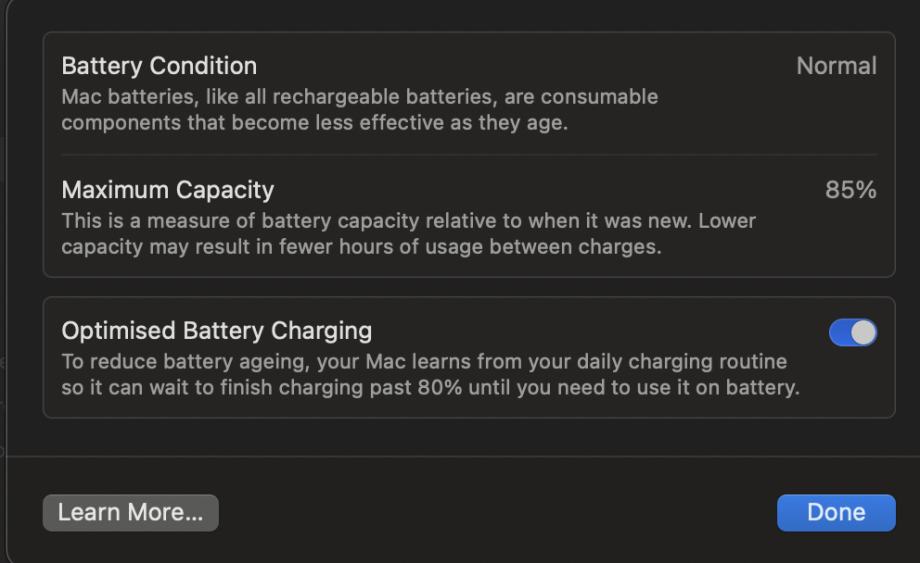Click the word 'Capacity' in Maximum Capacity heading
The image size is (920, 563).
pyautogui.click(x=227, y=190)
